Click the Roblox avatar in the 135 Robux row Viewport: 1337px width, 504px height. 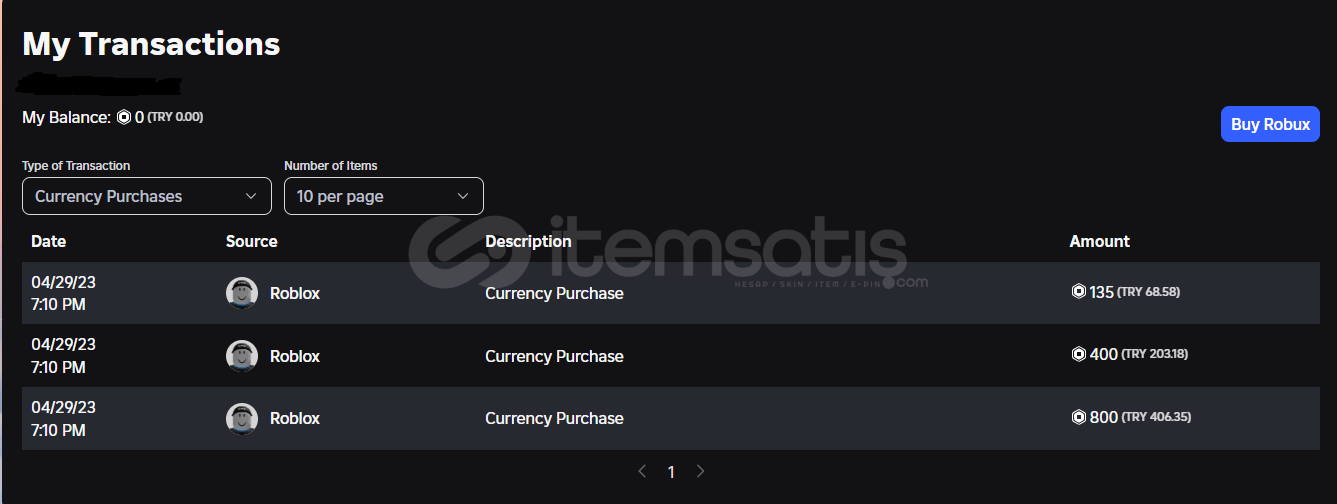(242, 293)
